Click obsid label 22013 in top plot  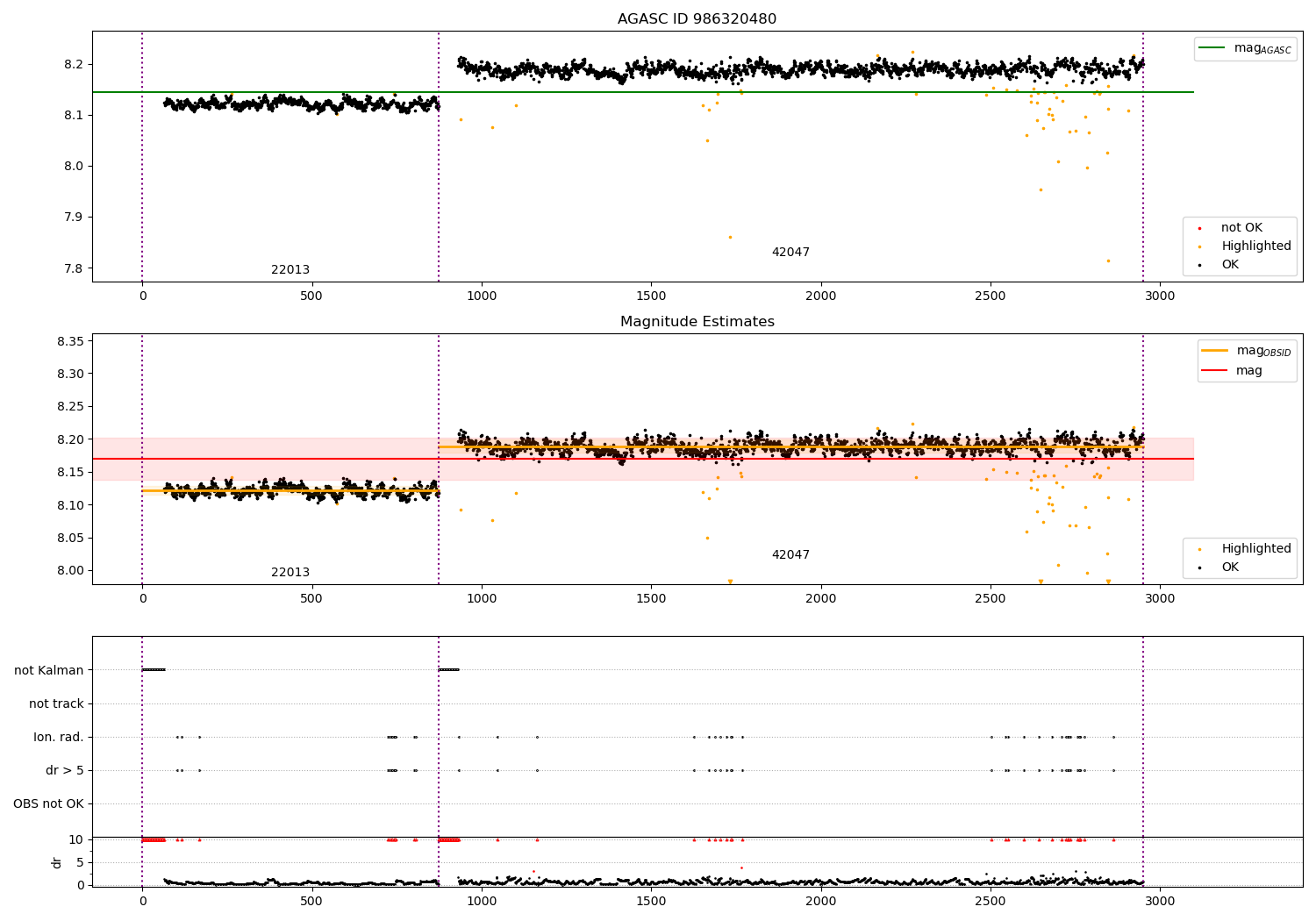[x=290, y=270]
